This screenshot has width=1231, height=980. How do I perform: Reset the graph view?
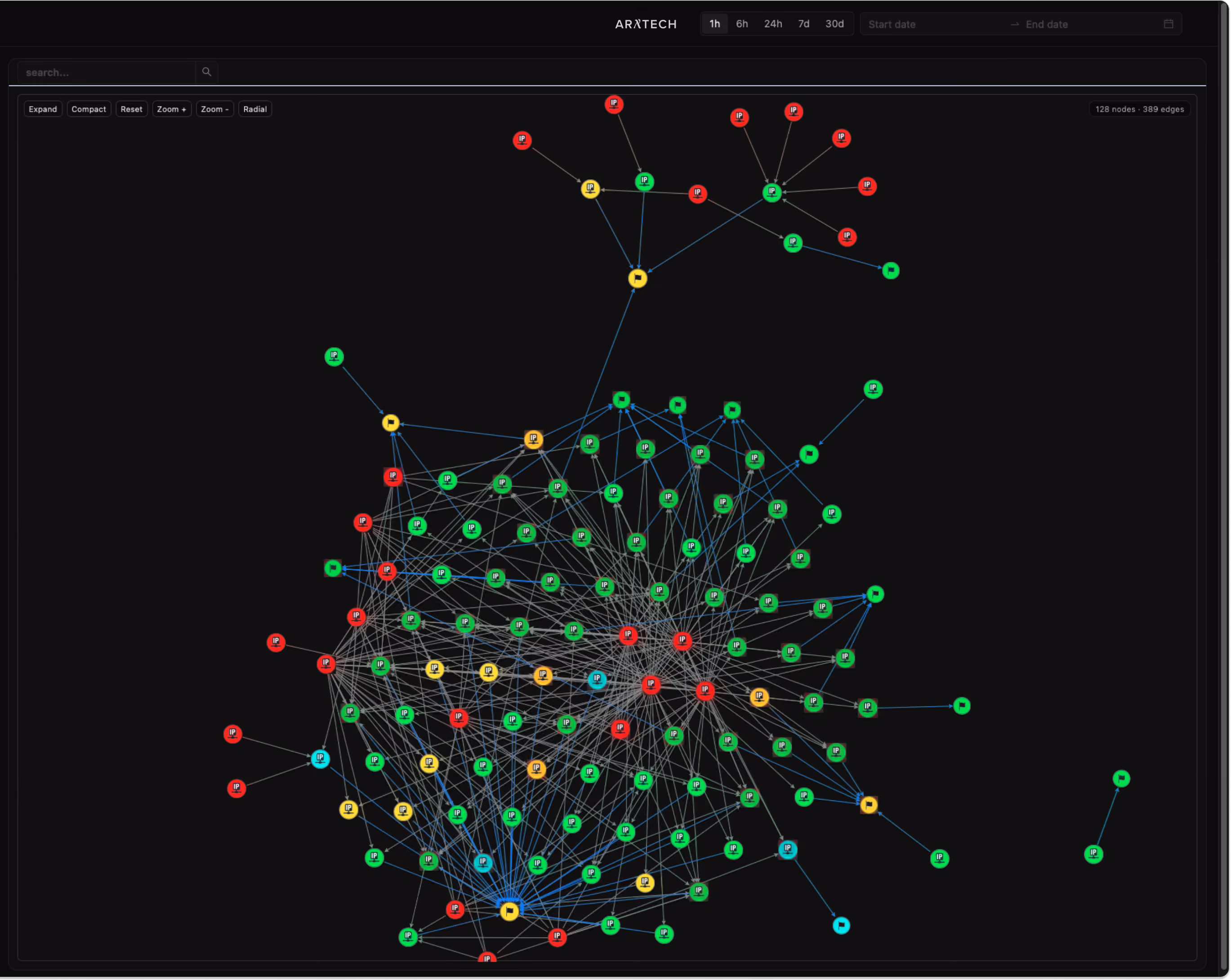131,109
